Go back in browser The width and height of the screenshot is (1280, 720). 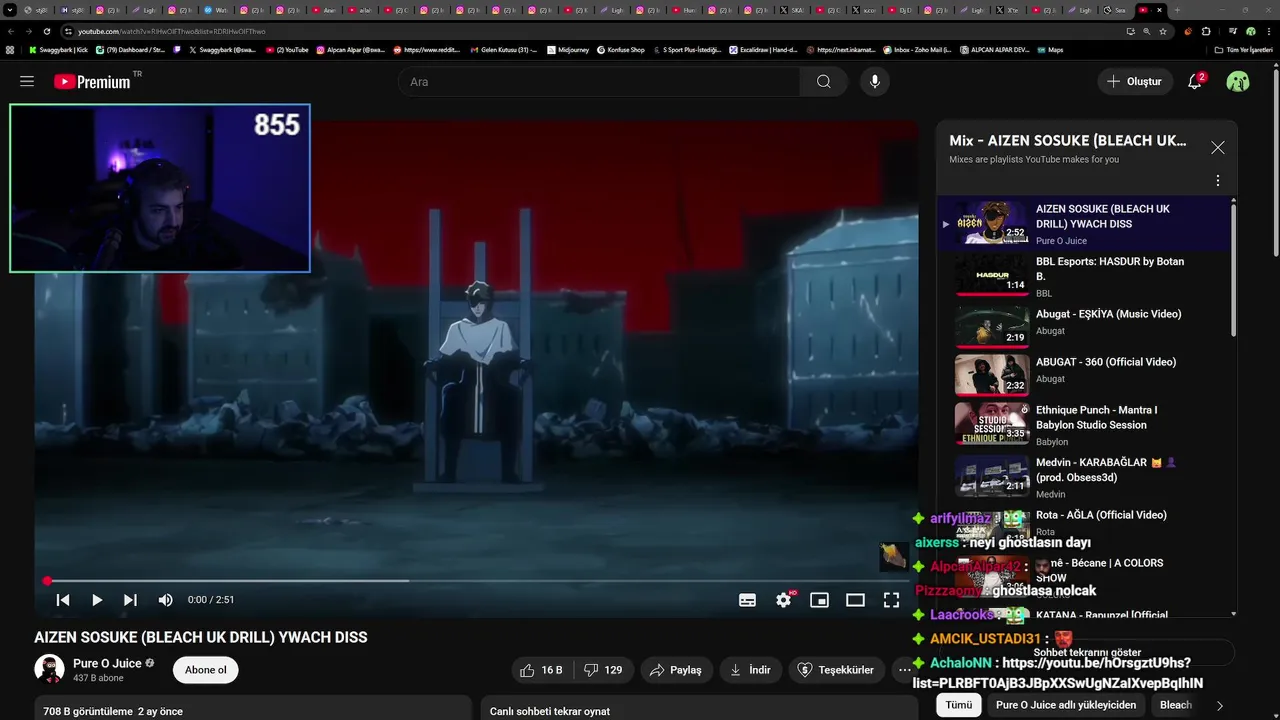point(11,31)
